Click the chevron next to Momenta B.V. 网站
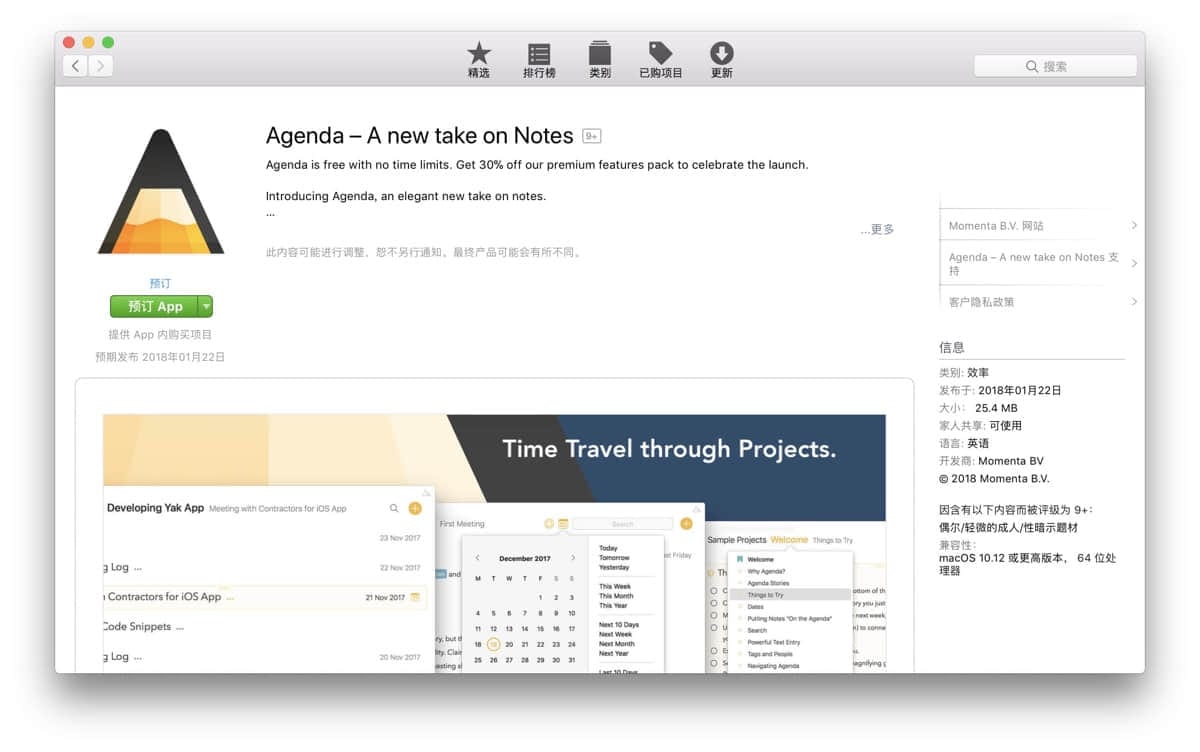1200x752 pixels. (x=1134, y=226)
